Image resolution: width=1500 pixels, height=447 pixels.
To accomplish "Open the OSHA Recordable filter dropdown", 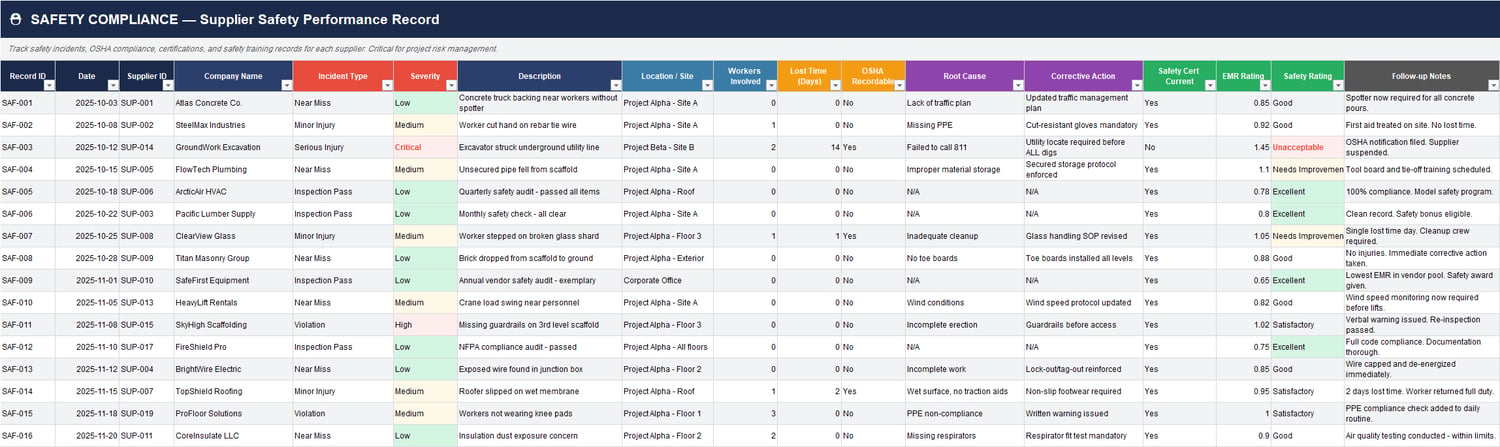I will tap(898, 86).
